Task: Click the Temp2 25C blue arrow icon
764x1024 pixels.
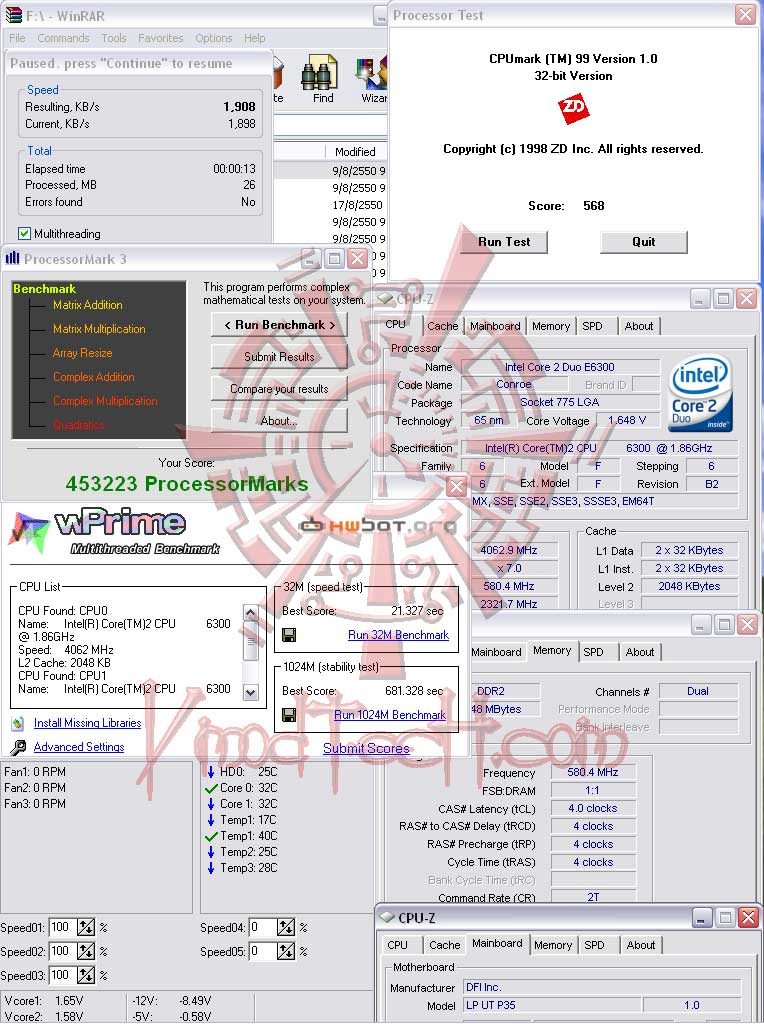Action: tap(211, 852)
